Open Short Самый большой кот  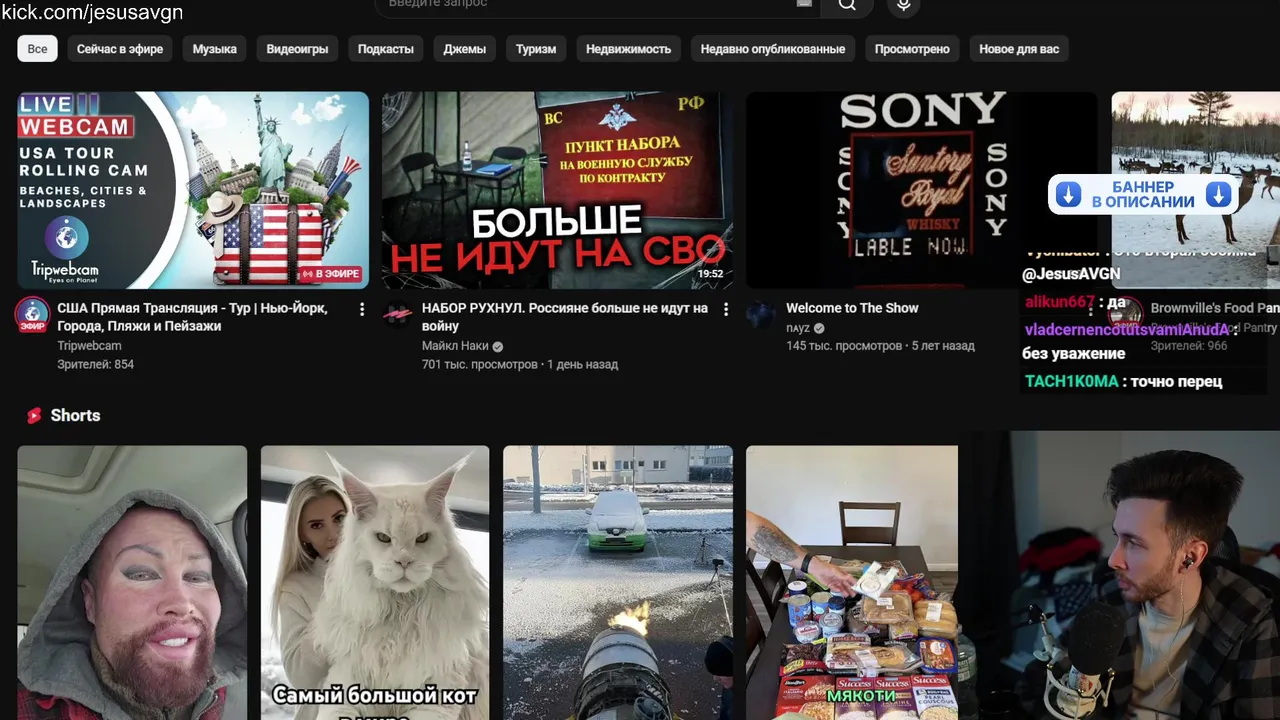[375, 583]
